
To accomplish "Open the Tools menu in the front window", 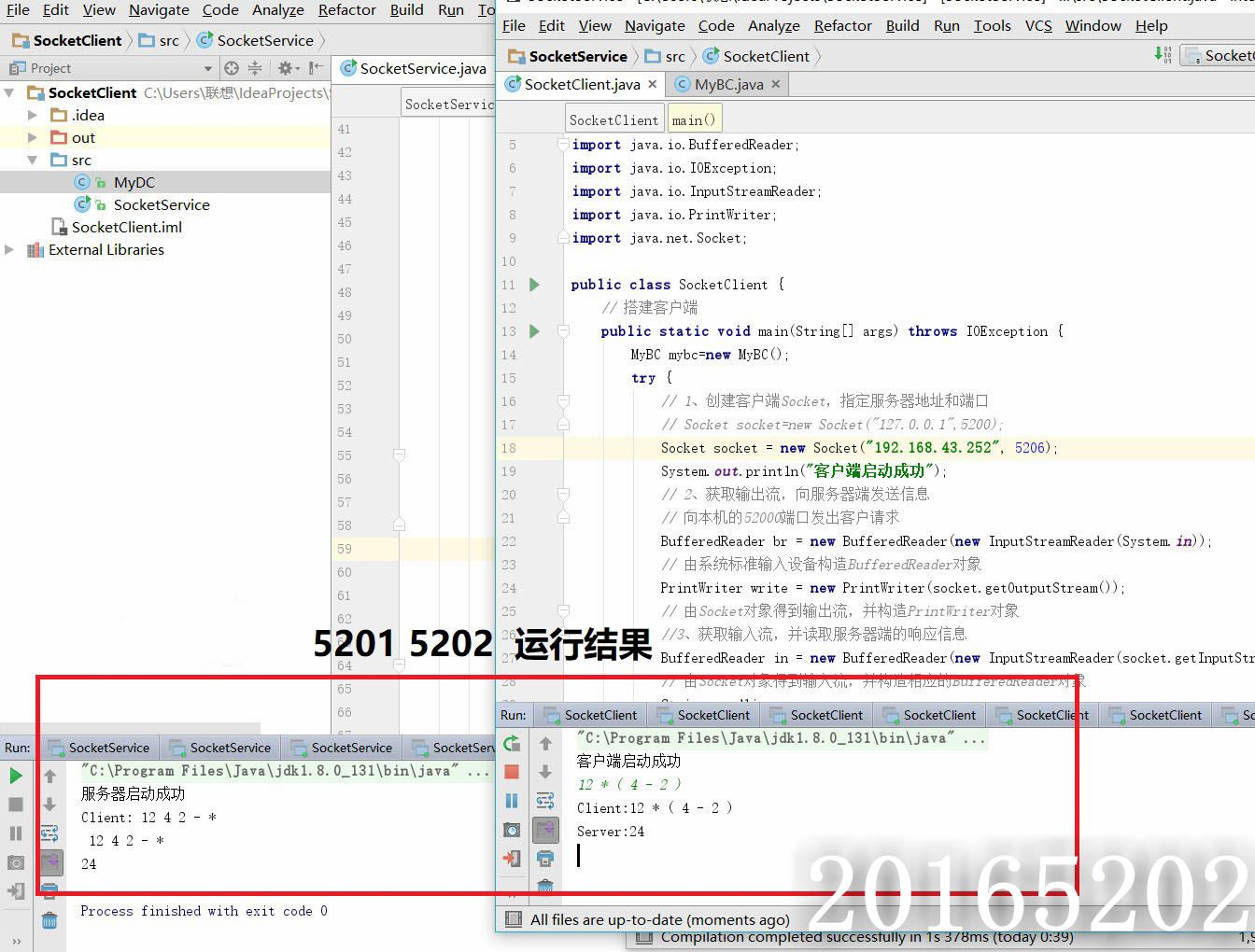I will pyautogui.click(x=992, y=25).
